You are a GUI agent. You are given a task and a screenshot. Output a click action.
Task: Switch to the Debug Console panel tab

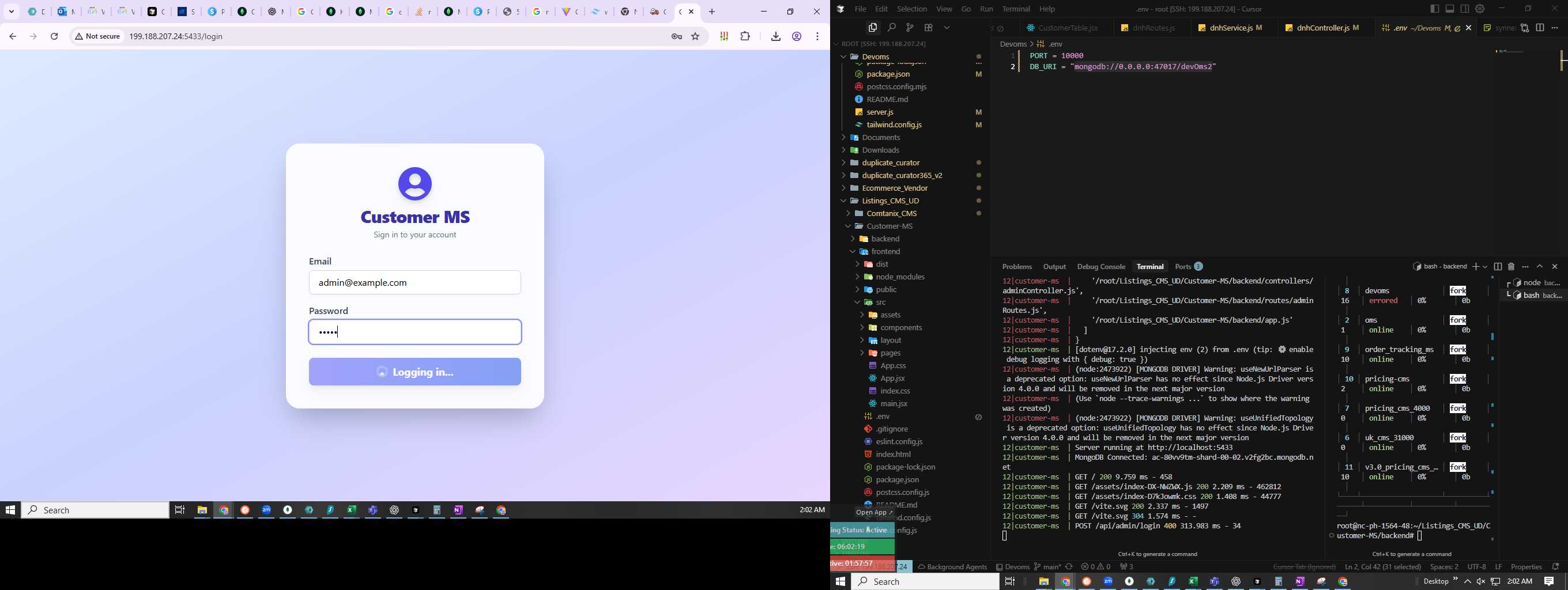click(x=1100, y=266)
